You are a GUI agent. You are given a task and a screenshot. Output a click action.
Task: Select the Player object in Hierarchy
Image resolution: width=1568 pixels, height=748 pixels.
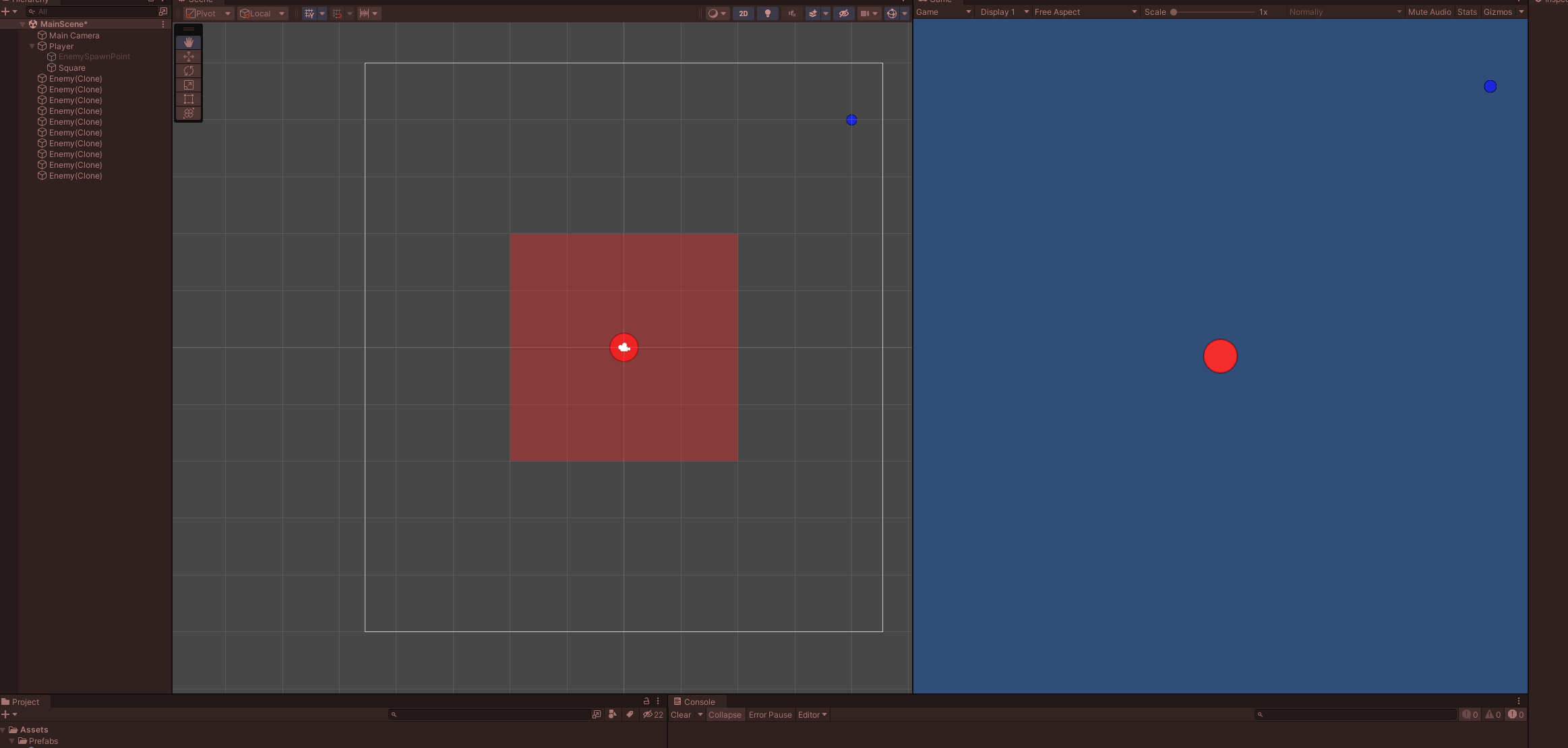(x=61, y=46)
